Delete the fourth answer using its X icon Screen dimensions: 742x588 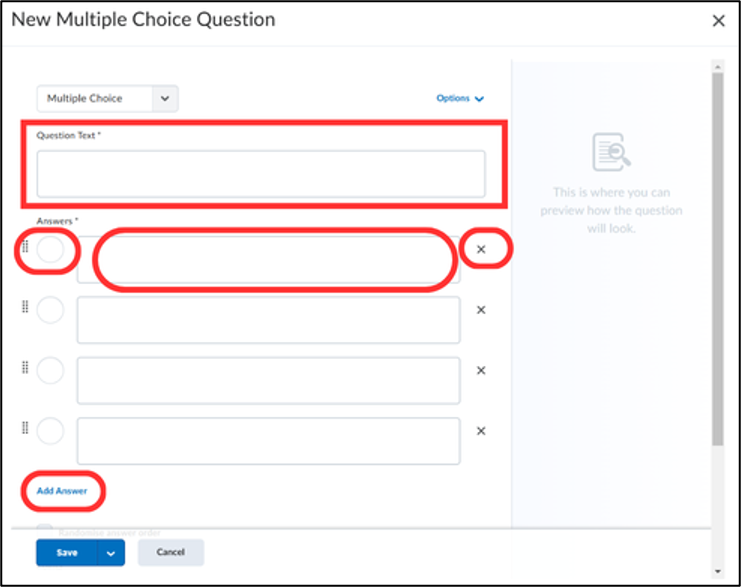pos(481,431)
